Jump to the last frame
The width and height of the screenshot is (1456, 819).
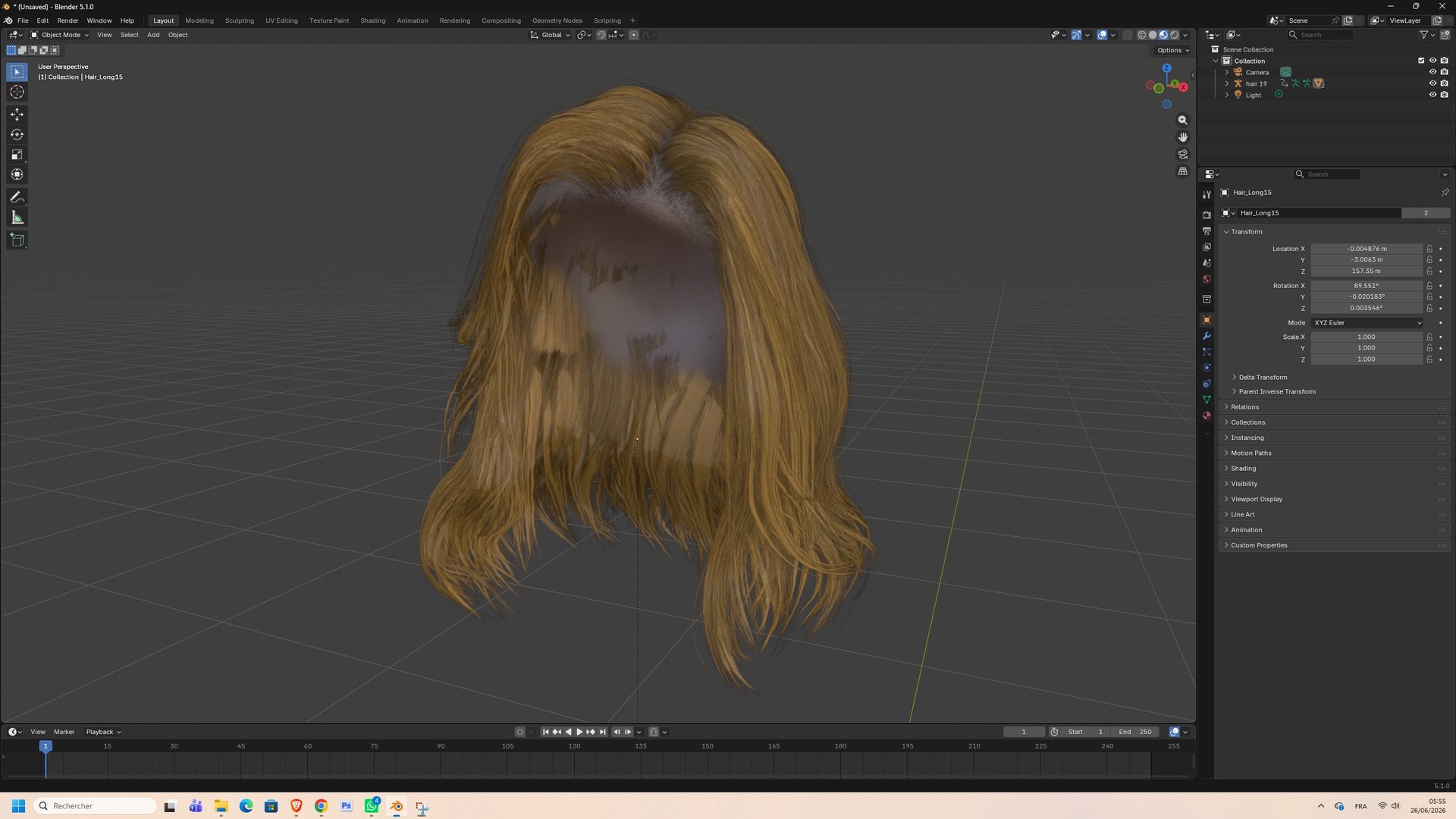(x=602, y=732)
